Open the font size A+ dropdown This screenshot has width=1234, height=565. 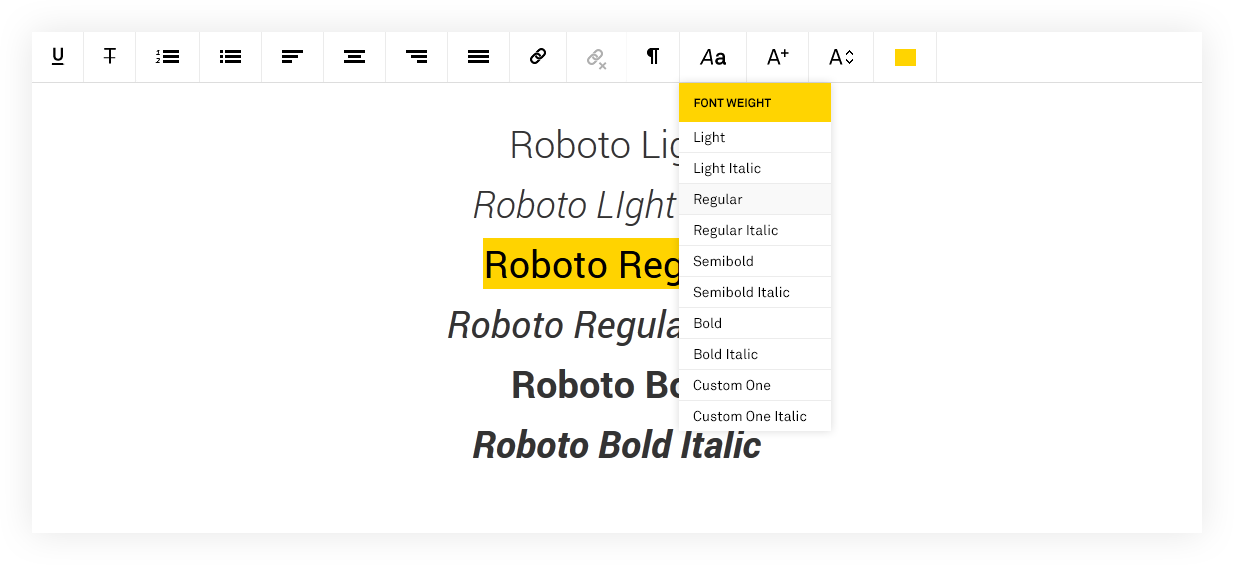tap(778, 57)
